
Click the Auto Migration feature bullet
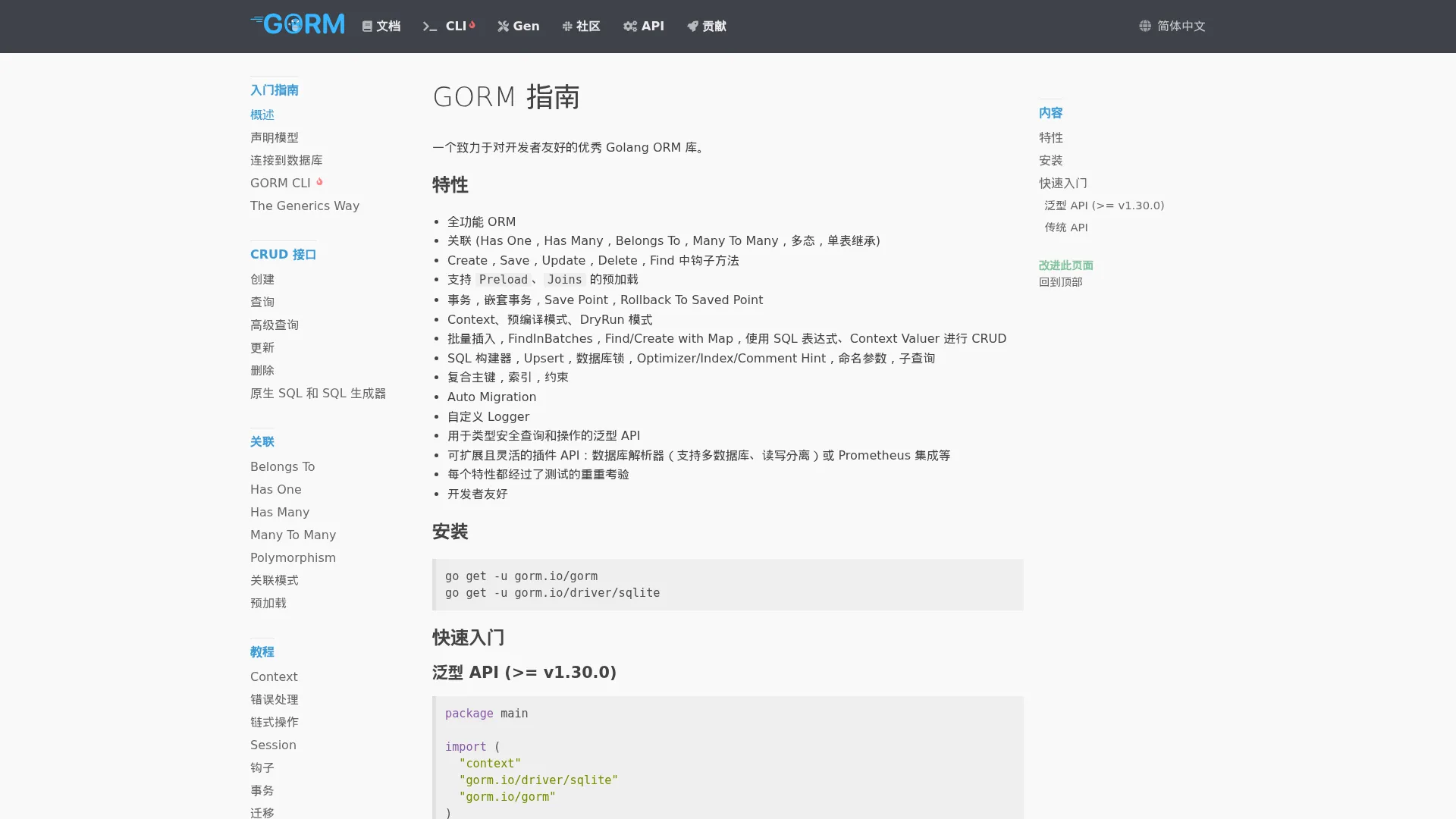[x=491, y=397]
